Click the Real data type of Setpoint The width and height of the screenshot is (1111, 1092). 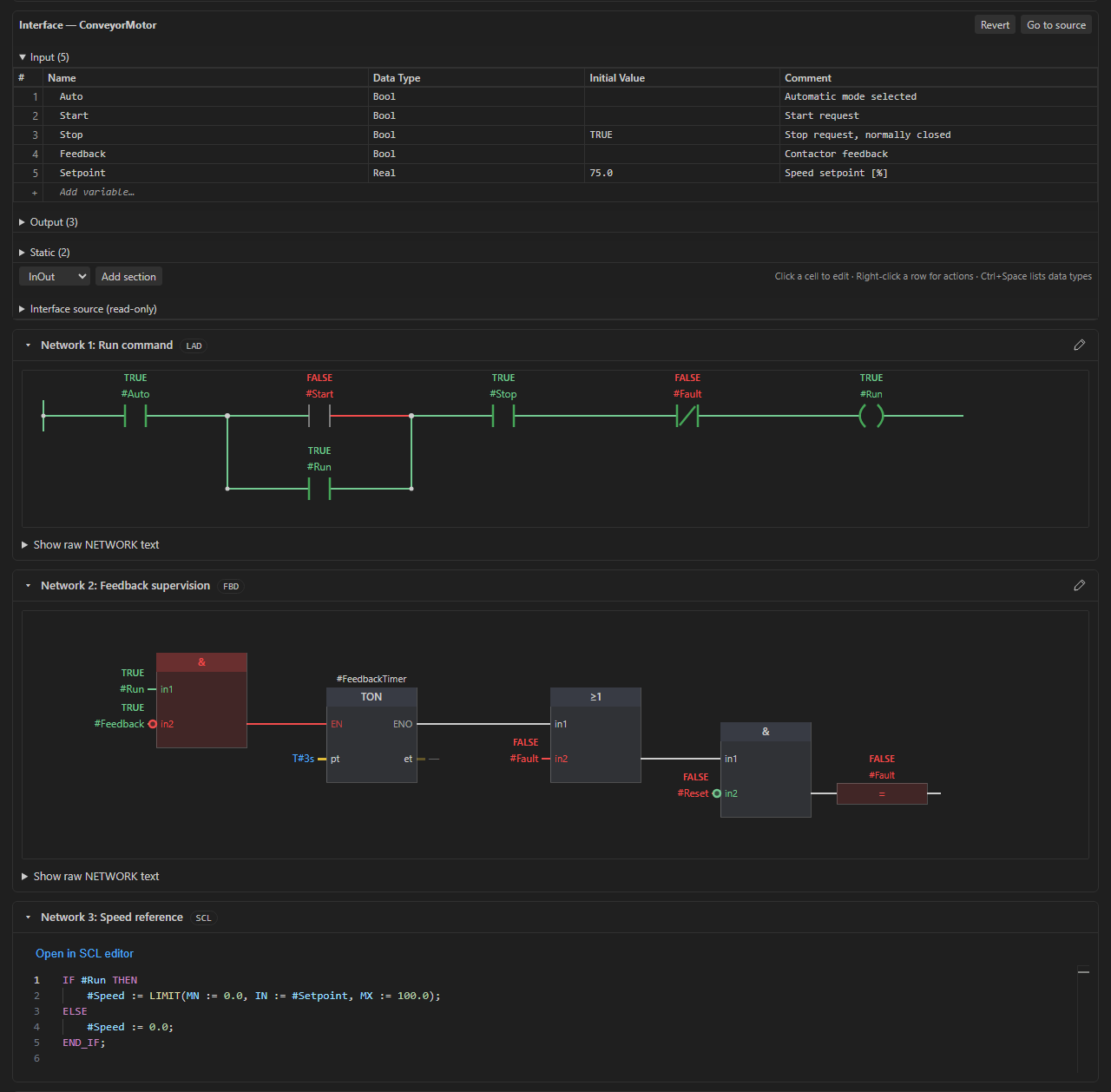point(385,174)
